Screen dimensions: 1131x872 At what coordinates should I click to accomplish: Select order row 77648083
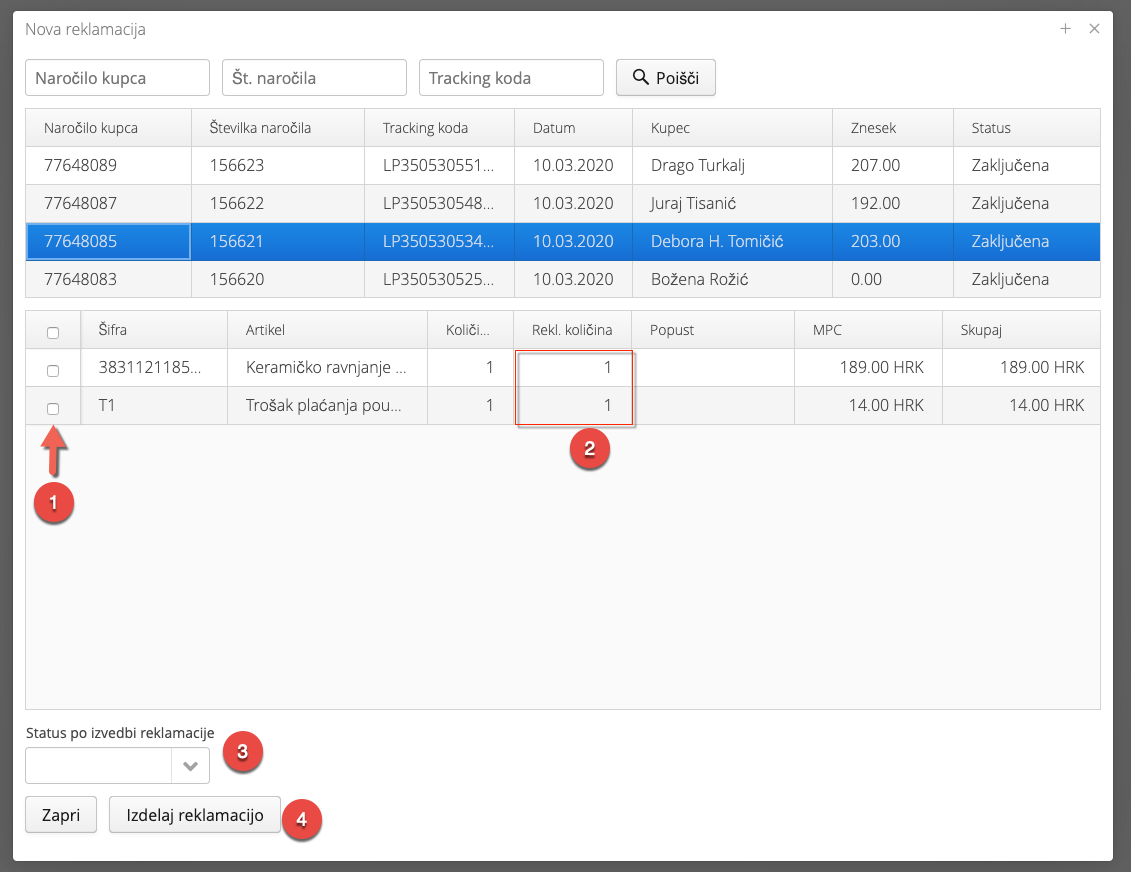click(x=563, y=279)
